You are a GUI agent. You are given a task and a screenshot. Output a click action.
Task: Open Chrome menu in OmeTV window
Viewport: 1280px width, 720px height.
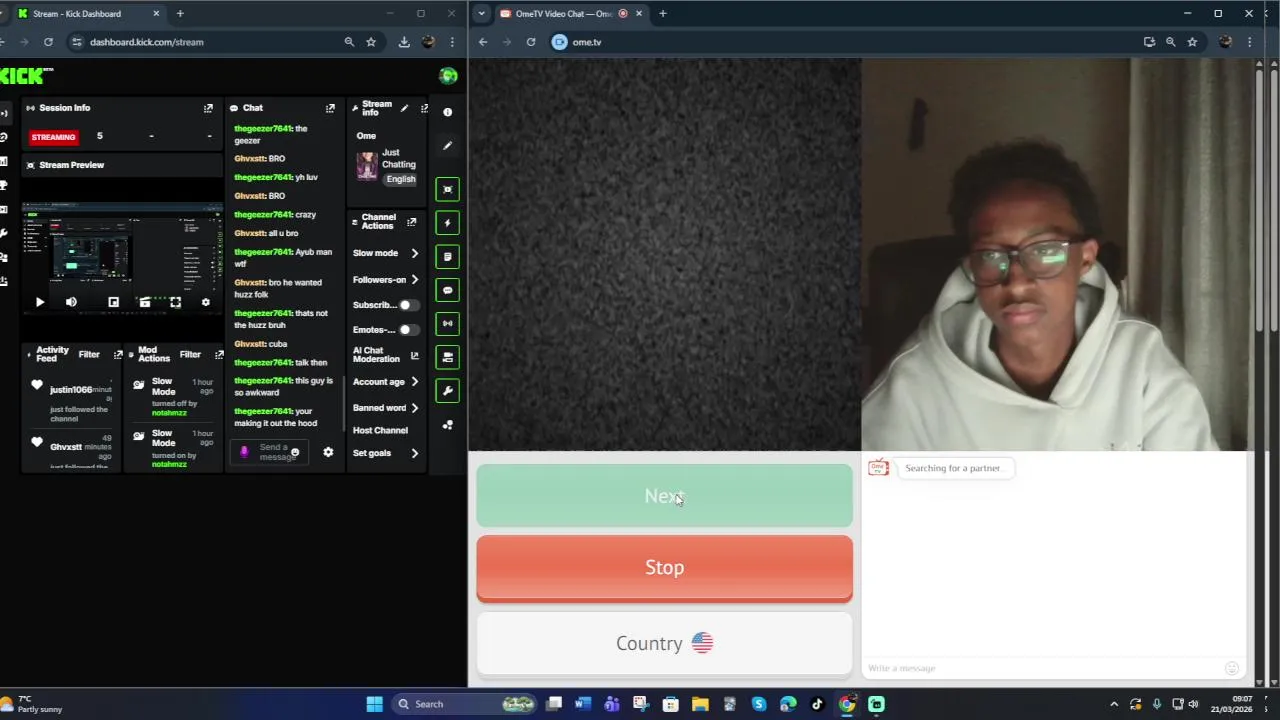(x=1249, y=42)
